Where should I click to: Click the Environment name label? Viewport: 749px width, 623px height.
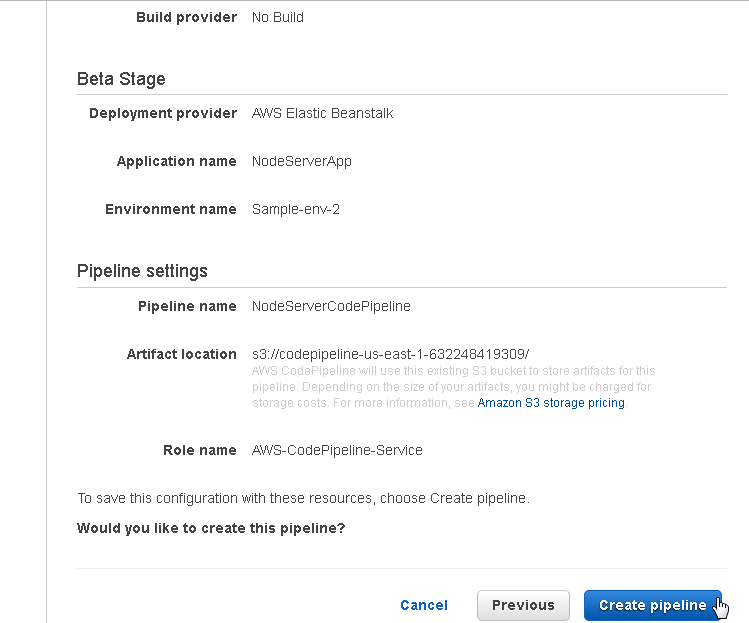click(x=171, y=209)
